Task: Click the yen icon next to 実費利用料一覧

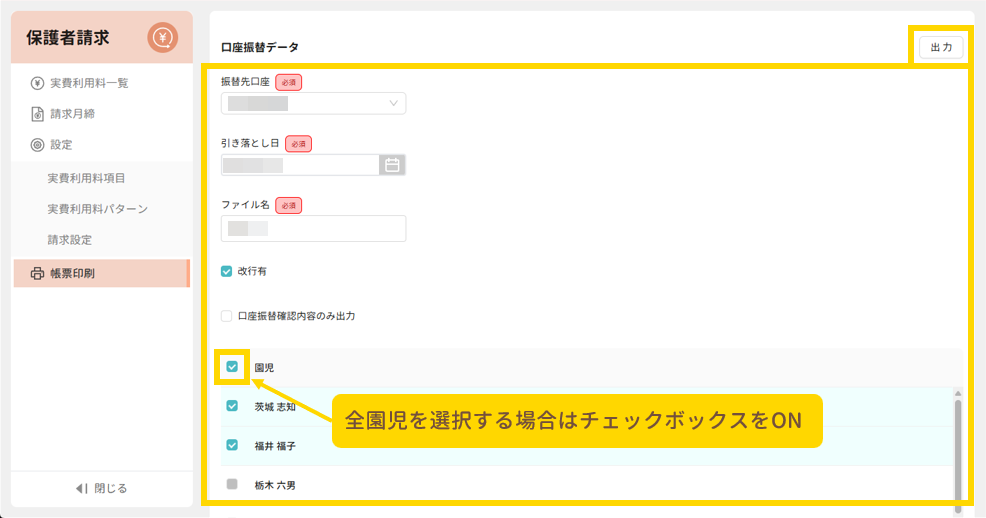Action: (37, 83)
